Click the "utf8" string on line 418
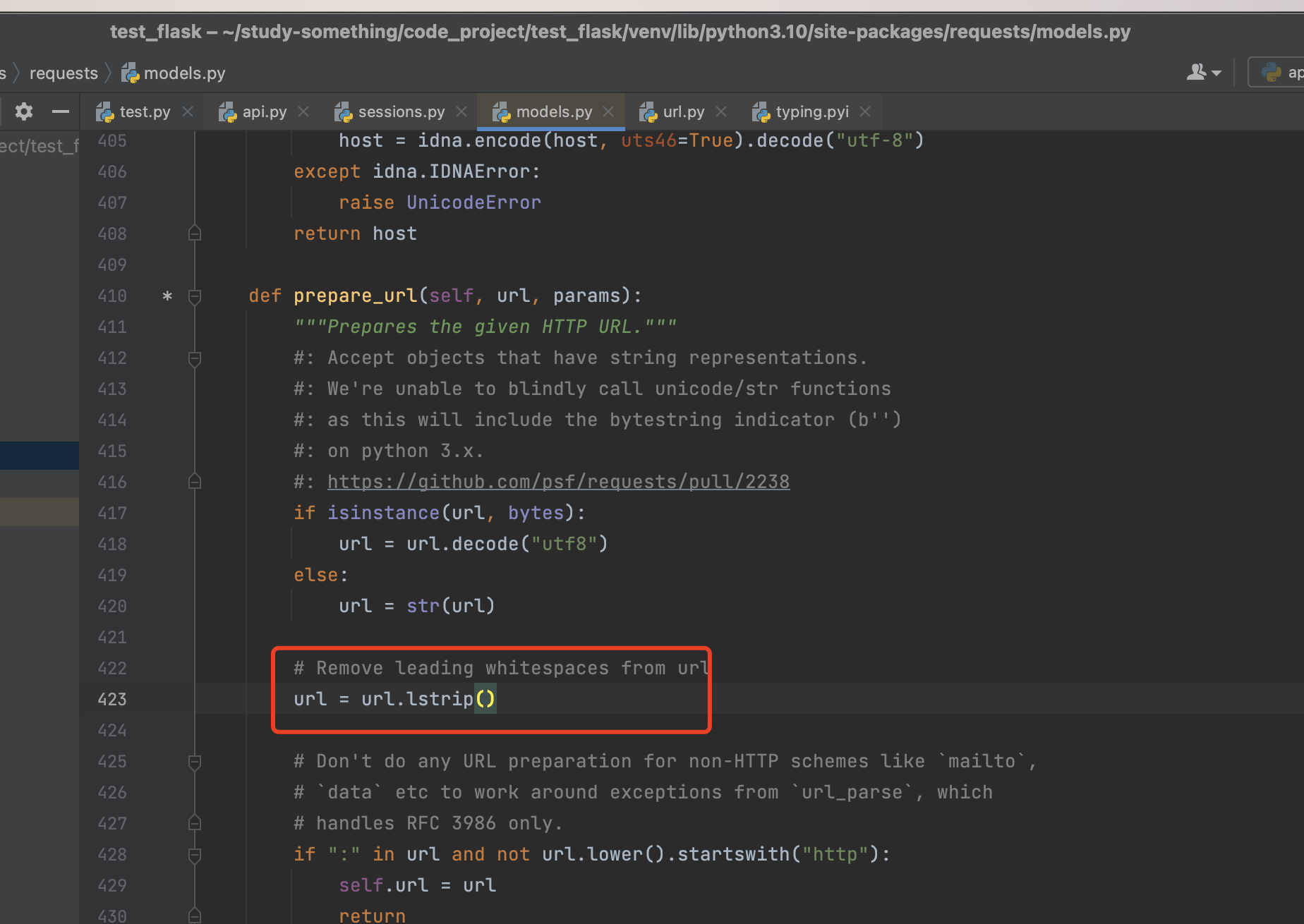The image size is (1304, 924). tap(564, 544)
